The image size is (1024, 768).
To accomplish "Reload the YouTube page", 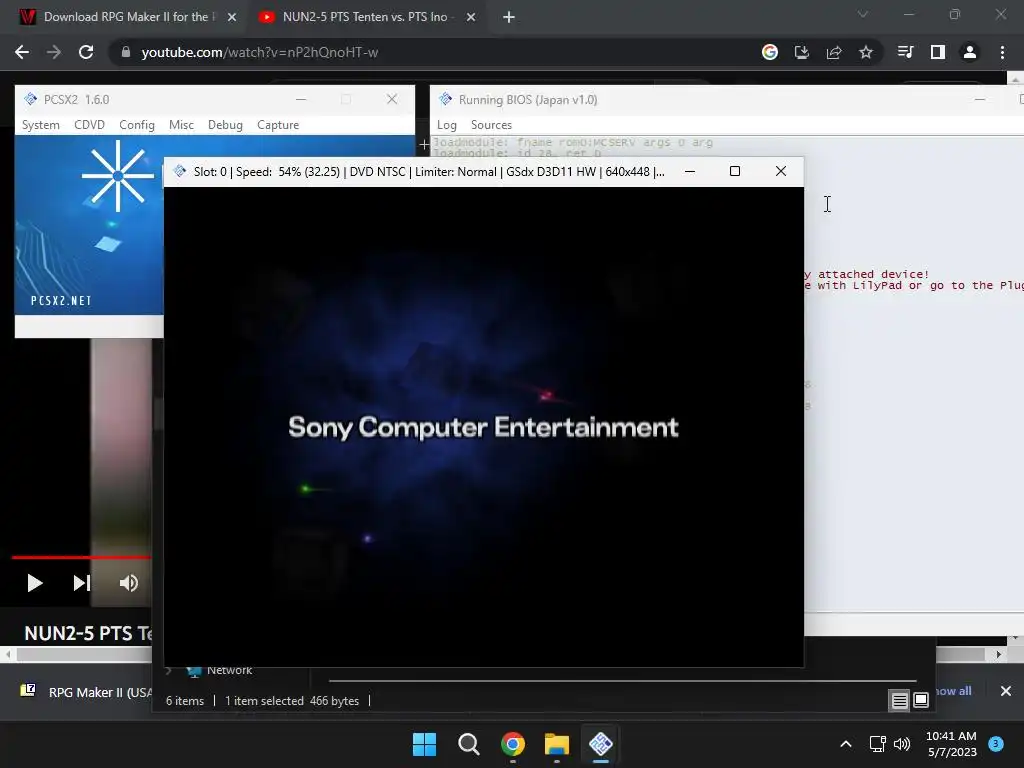I will click(x=86, y=52).
